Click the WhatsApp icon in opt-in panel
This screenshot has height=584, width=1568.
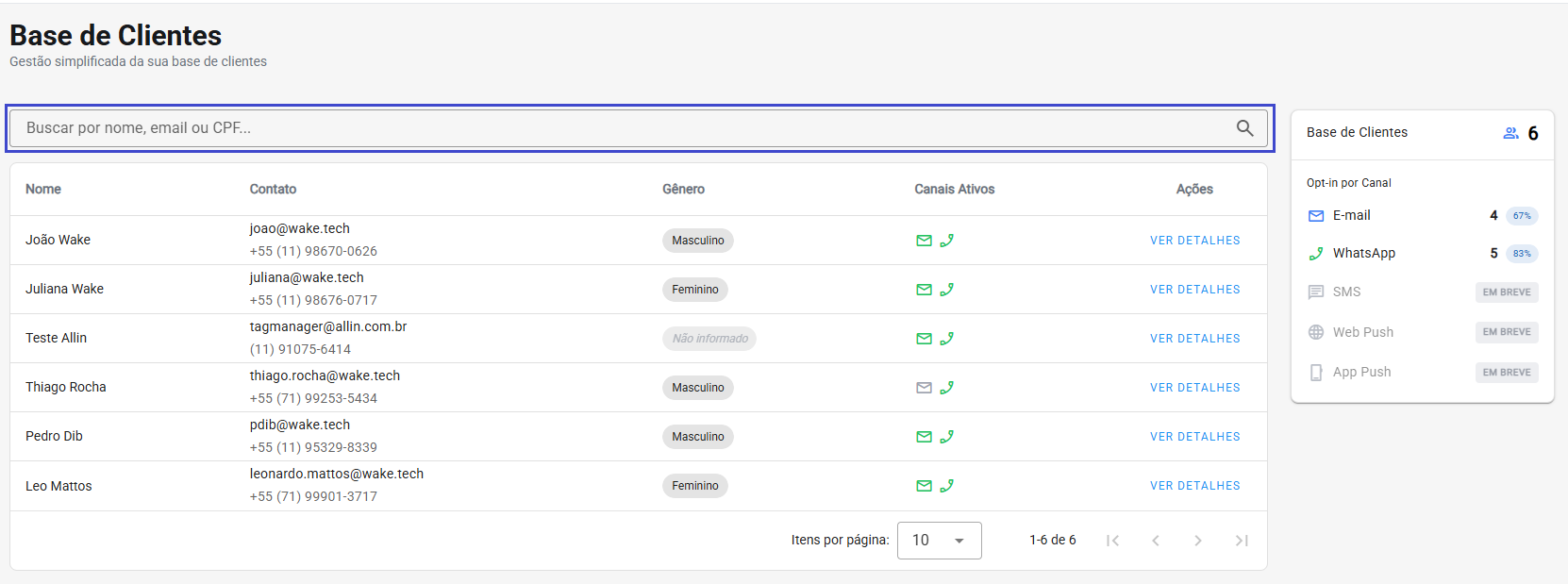1316,254
